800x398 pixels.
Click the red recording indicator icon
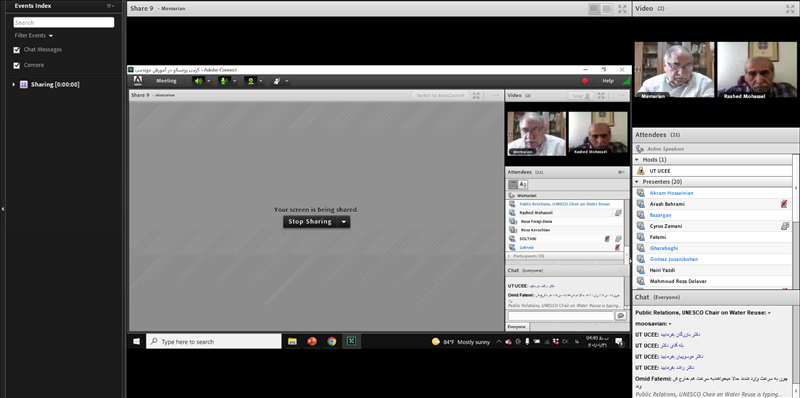tap(585, 81)
